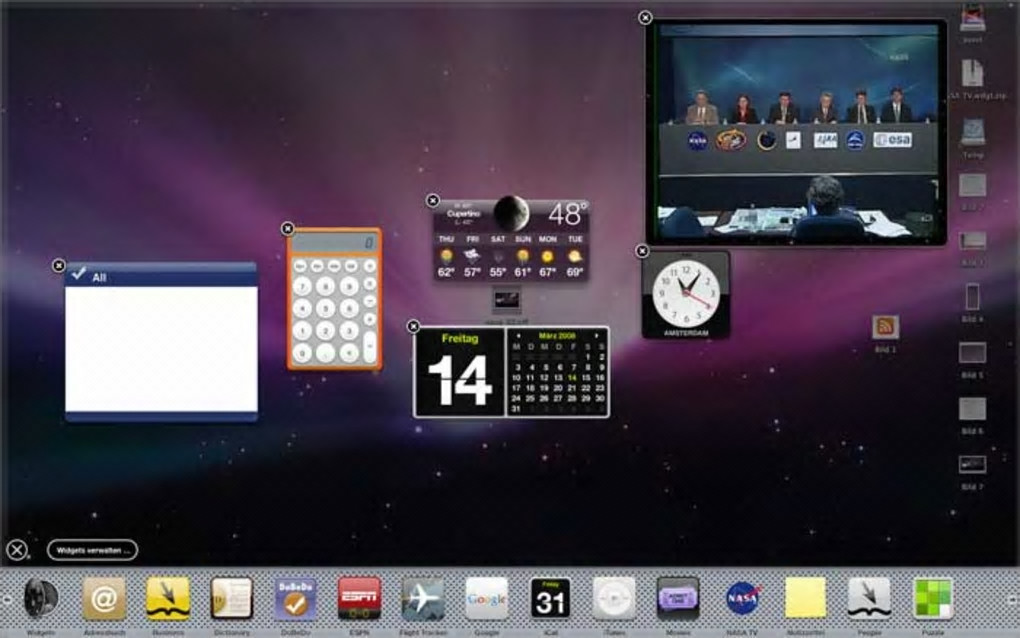Close the DoBeDo to-do list widget
1020x638 pixels.
coord(59,265)
